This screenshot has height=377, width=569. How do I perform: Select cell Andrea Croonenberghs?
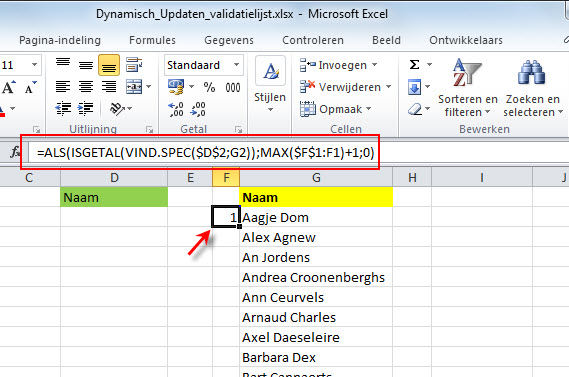click(x=316, y=277)
